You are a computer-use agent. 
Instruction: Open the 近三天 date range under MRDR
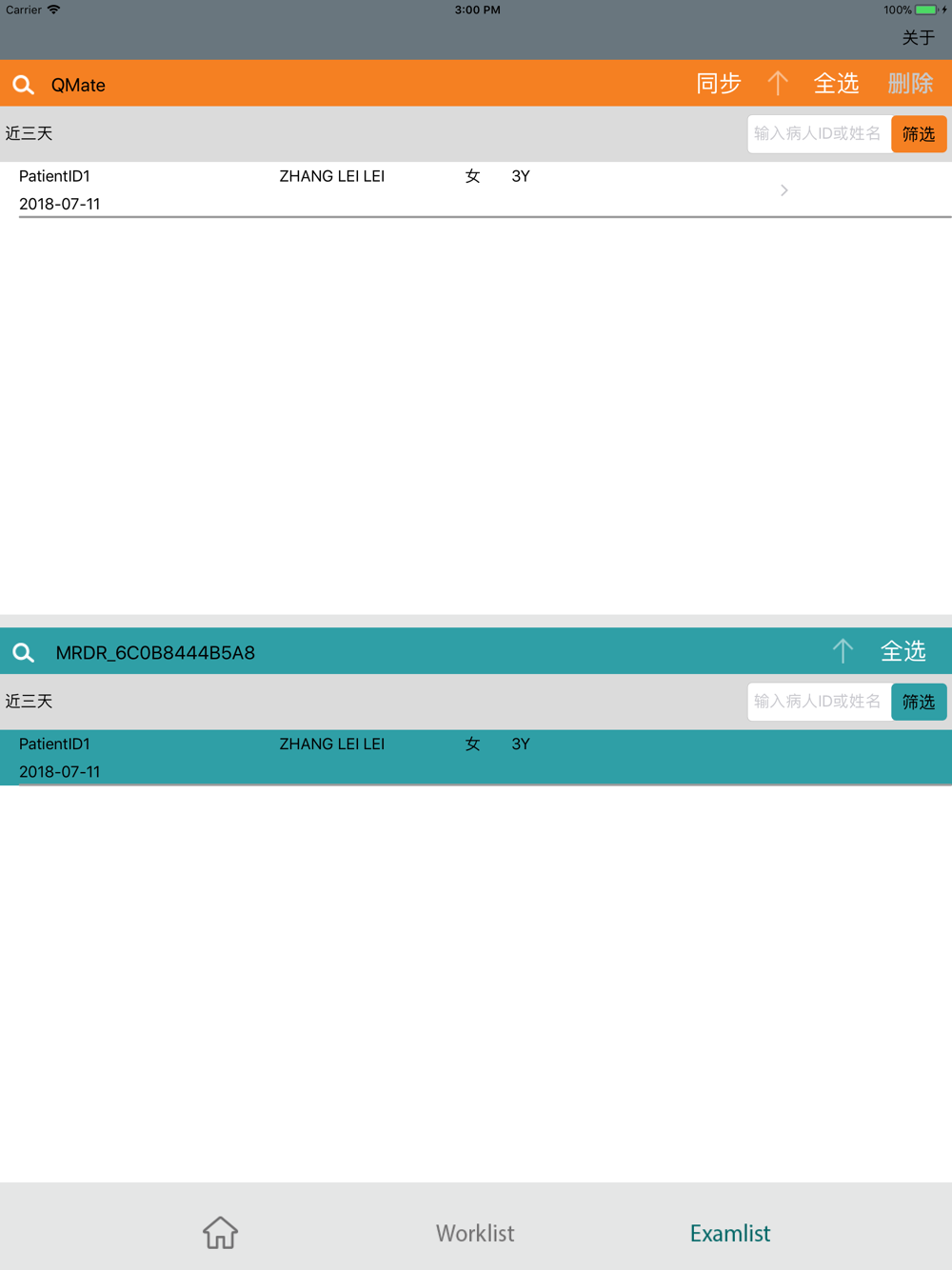30,701
